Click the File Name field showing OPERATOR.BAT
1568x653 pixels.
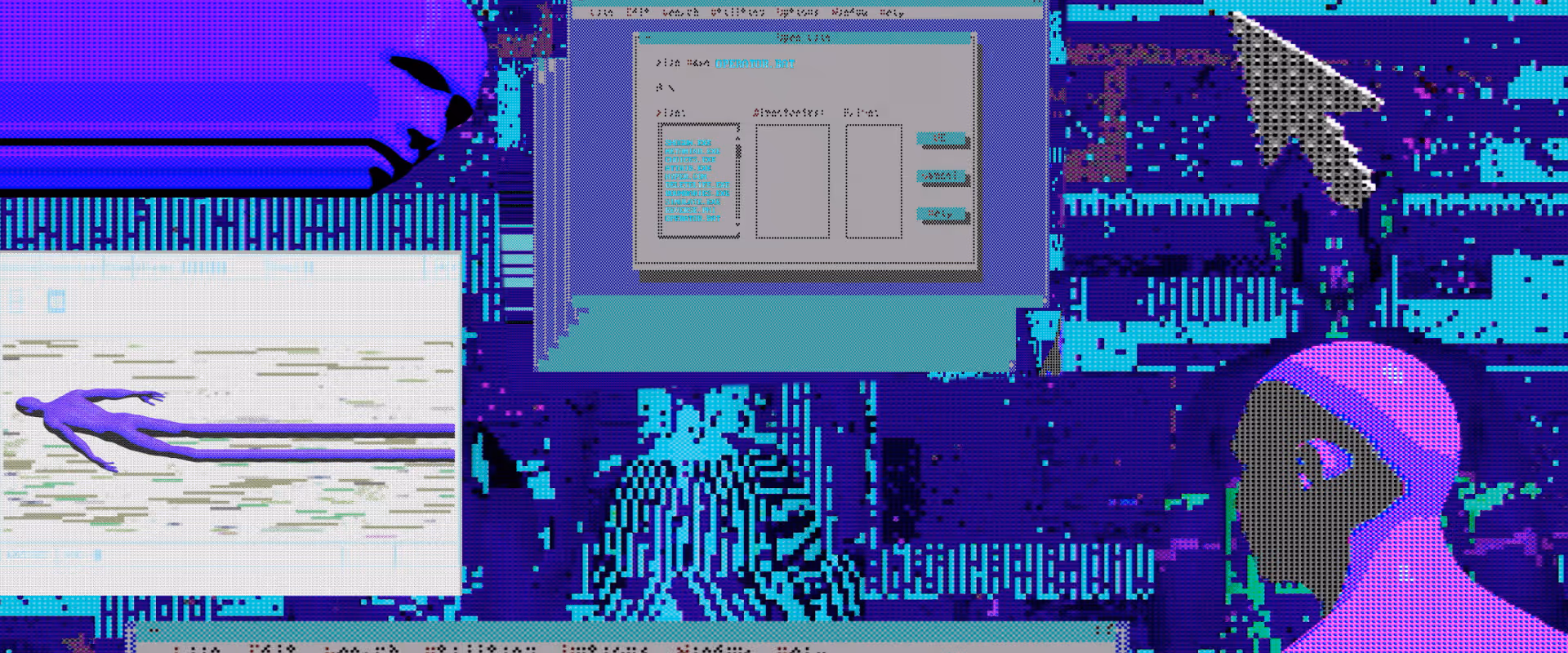pos(755,64)
